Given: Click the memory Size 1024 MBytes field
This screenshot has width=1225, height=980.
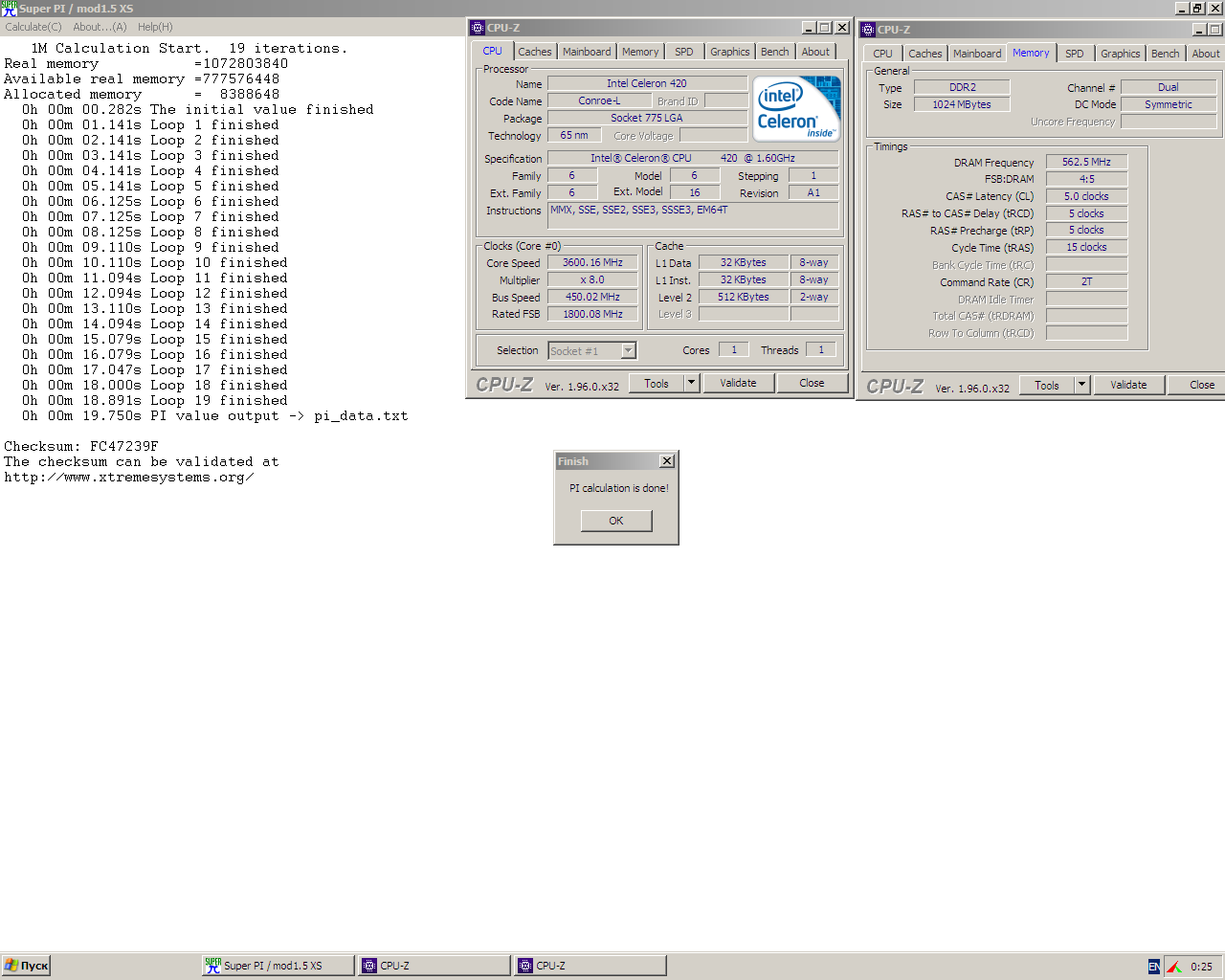Looking at the screenshot, I should click(962, 105).
